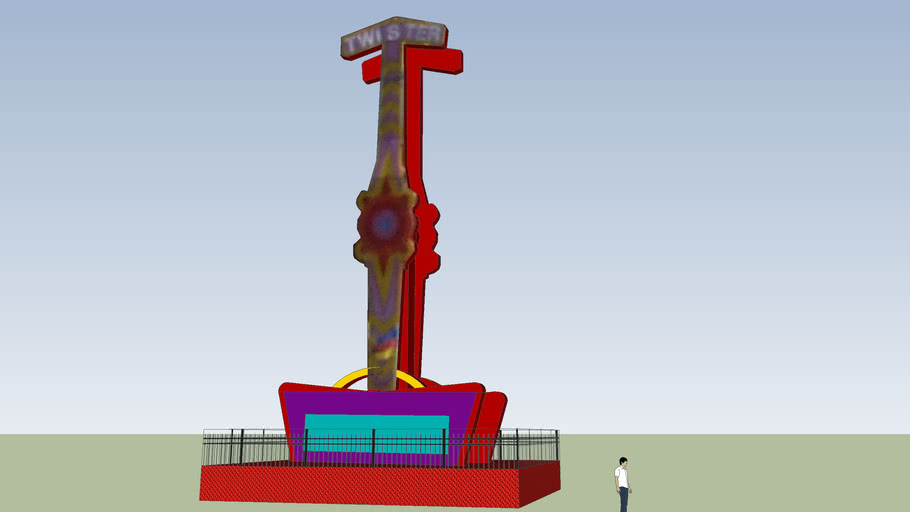Select the standing human figure model

point(622,484)
